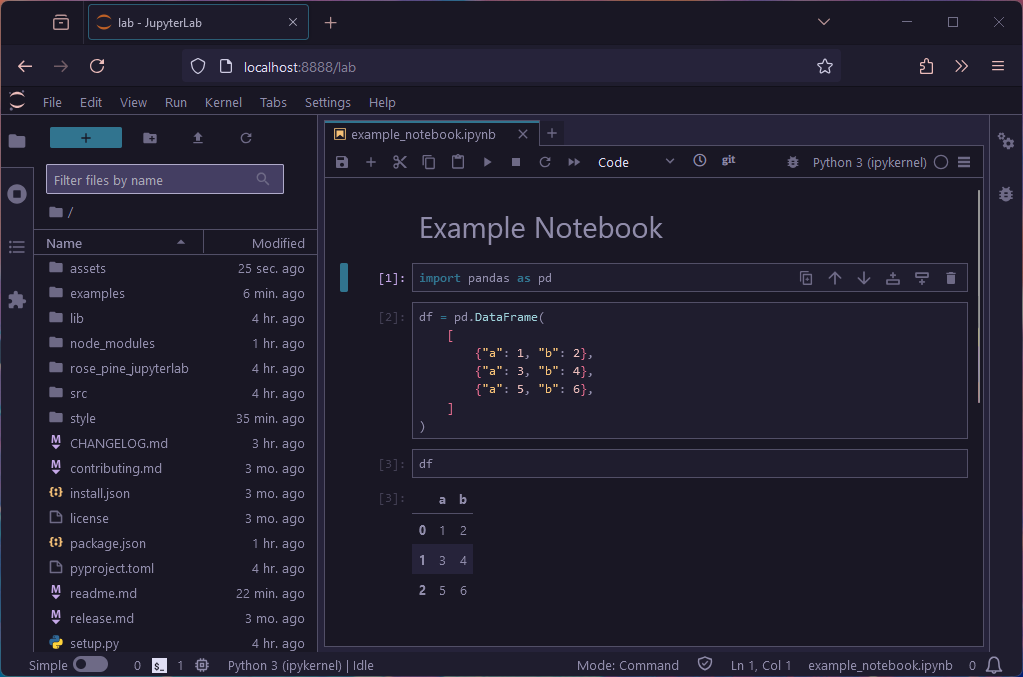Select the package.json file

pyautogui.click(x=176, y=543)
